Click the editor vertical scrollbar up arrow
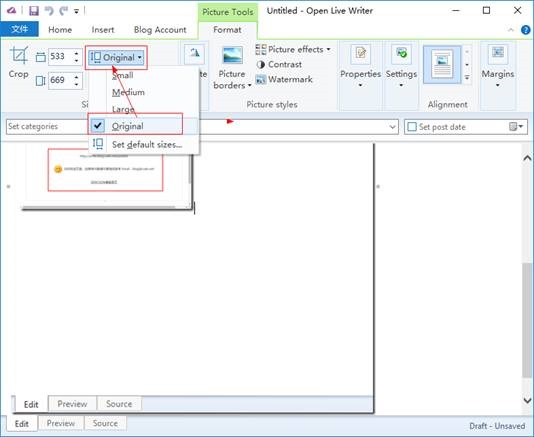The height and width of the screenshot is (437, 534). pyautogui.click(x=527, y=158)
